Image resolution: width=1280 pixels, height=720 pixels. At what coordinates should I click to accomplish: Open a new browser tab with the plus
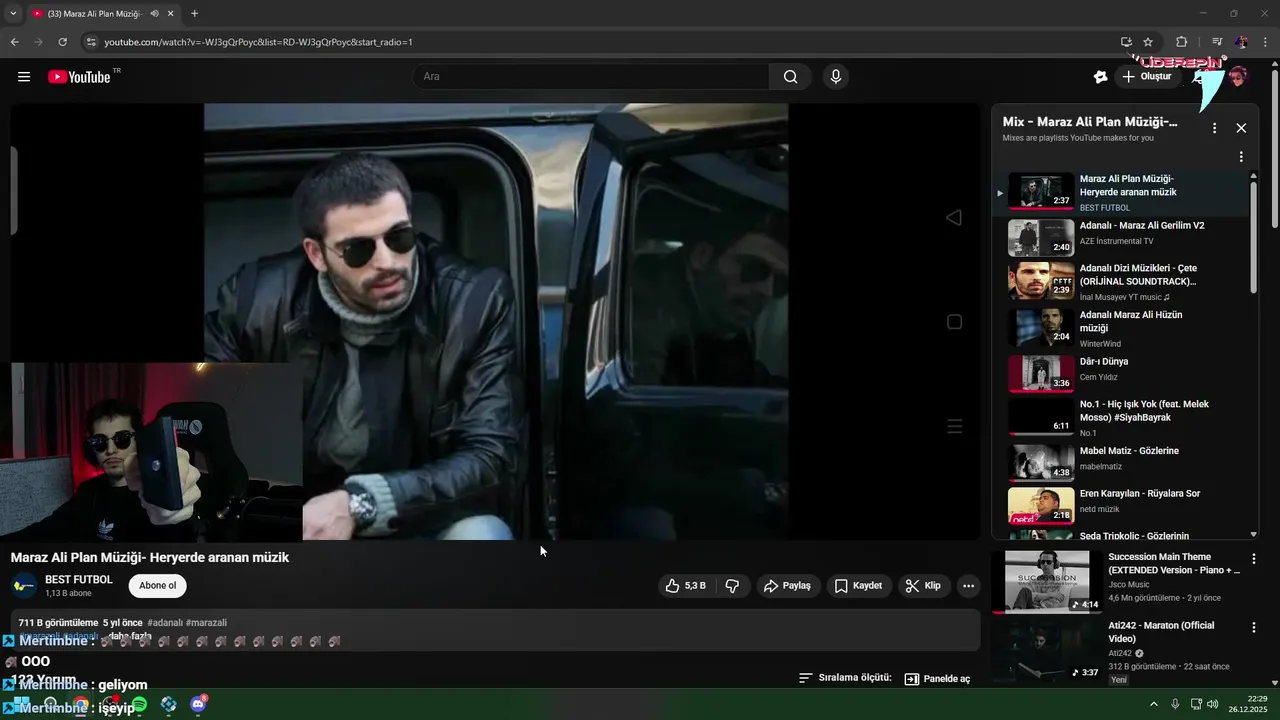194,14
